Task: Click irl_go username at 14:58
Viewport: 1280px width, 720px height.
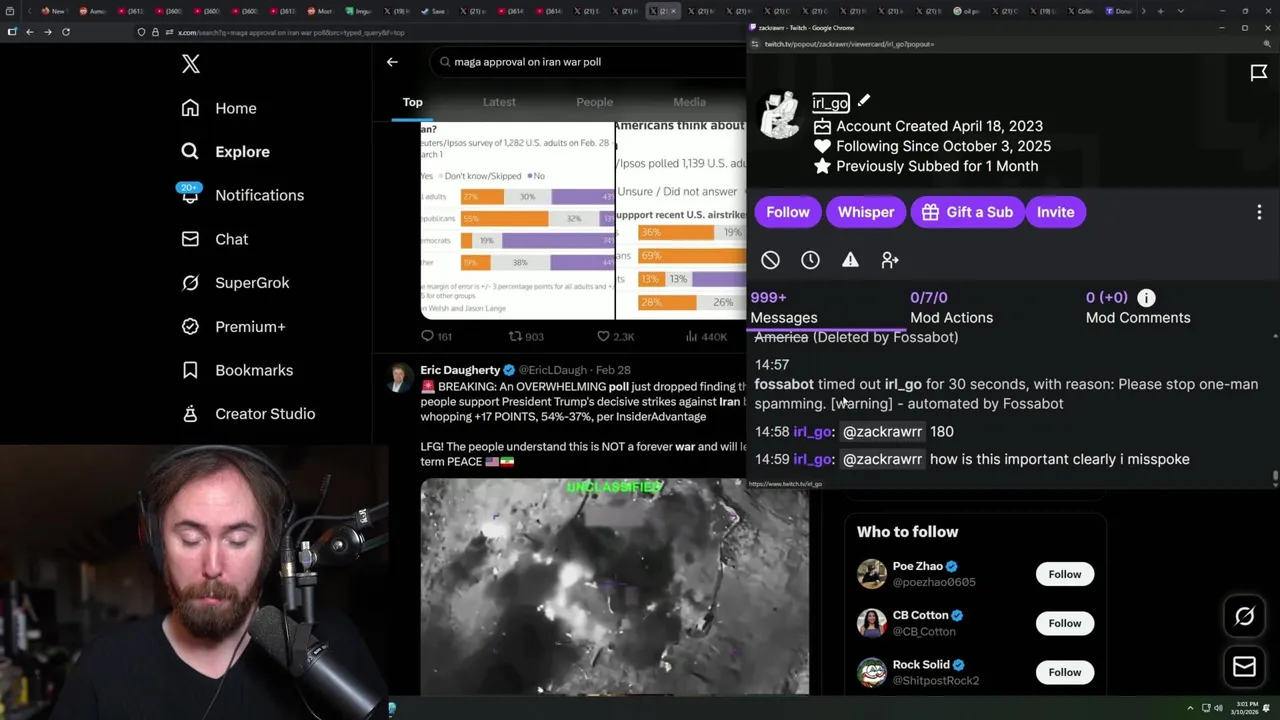Action: 812,432
